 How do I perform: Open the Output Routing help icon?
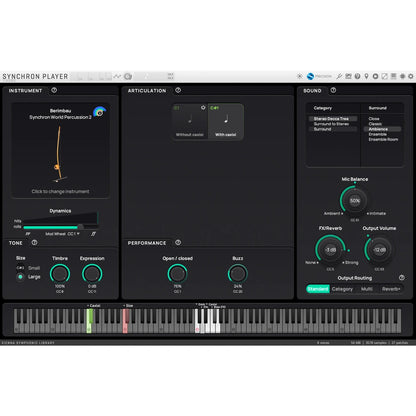402,278
